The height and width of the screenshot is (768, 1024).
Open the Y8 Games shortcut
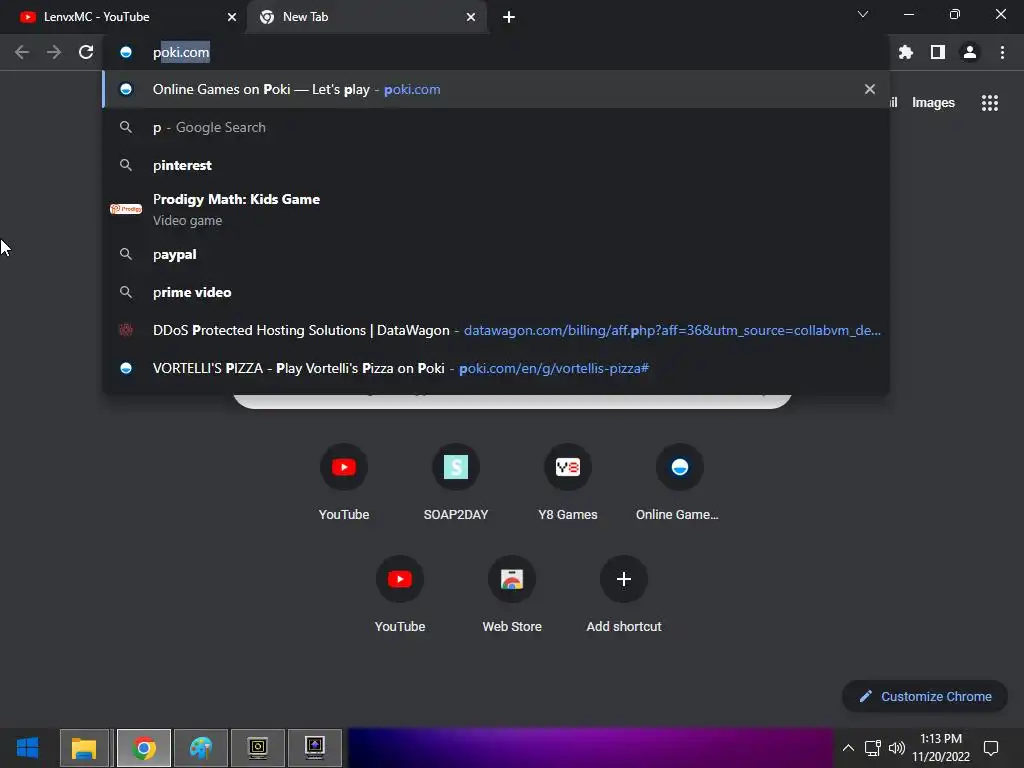pos(568,483)
